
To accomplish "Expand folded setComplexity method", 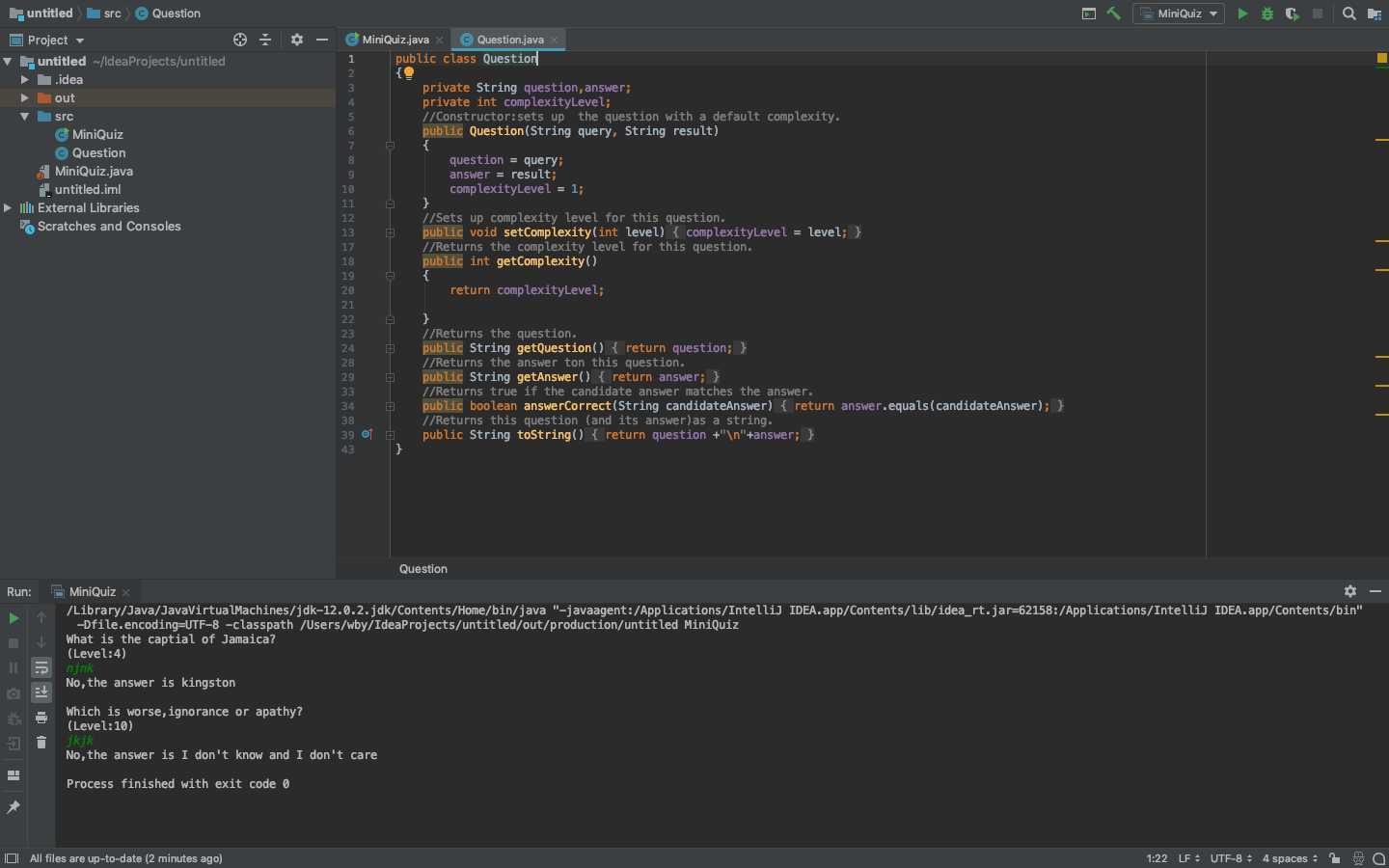I will 390,232.
